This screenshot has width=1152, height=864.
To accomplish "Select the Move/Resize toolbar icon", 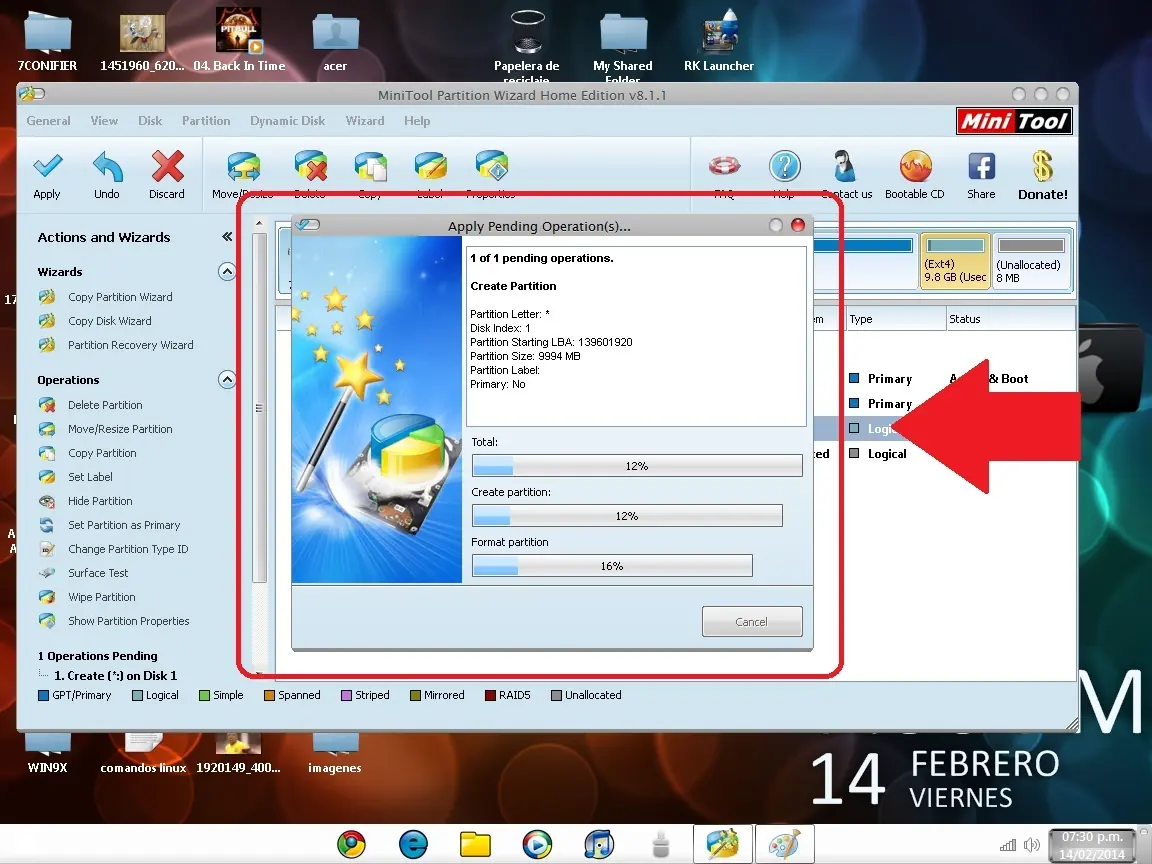I will (243, 168).
